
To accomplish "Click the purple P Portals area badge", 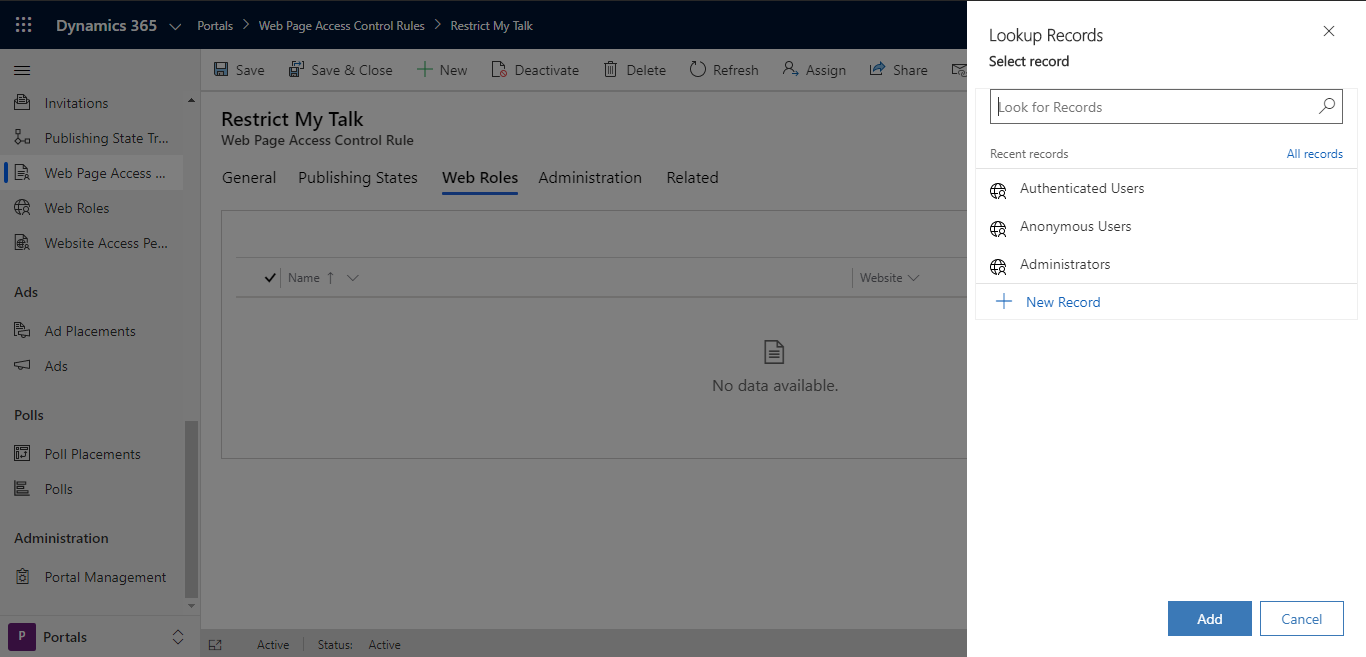I will click(21, 637).
